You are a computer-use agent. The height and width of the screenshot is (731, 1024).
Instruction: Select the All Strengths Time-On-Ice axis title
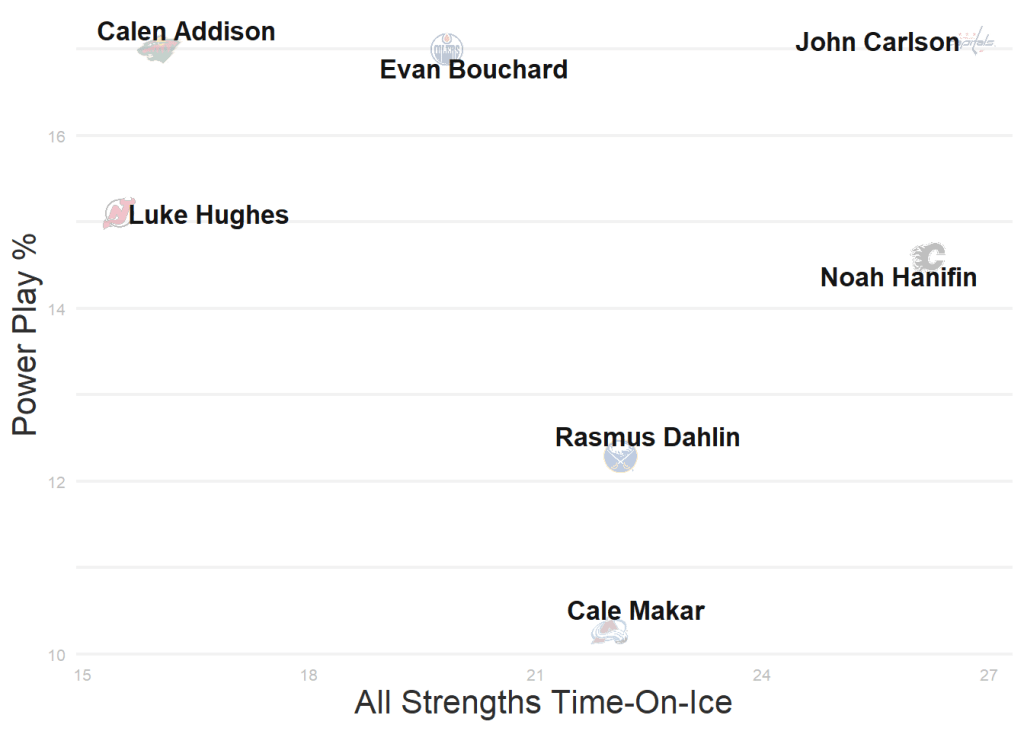pyautogui.click(x=543, y=702)
